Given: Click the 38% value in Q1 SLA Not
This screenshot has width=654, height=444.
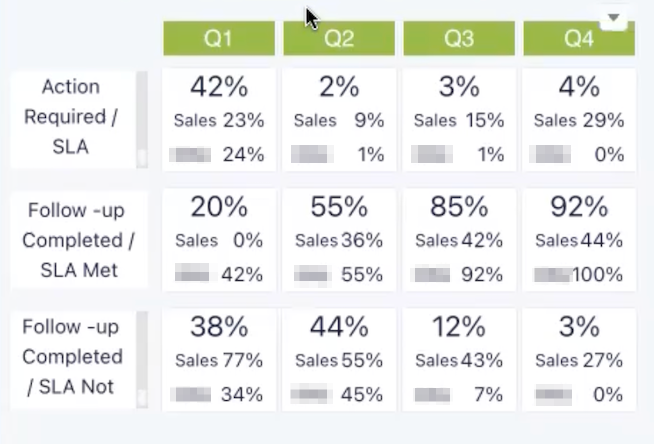Looking at the screenshot, I should tap(219, 328).
